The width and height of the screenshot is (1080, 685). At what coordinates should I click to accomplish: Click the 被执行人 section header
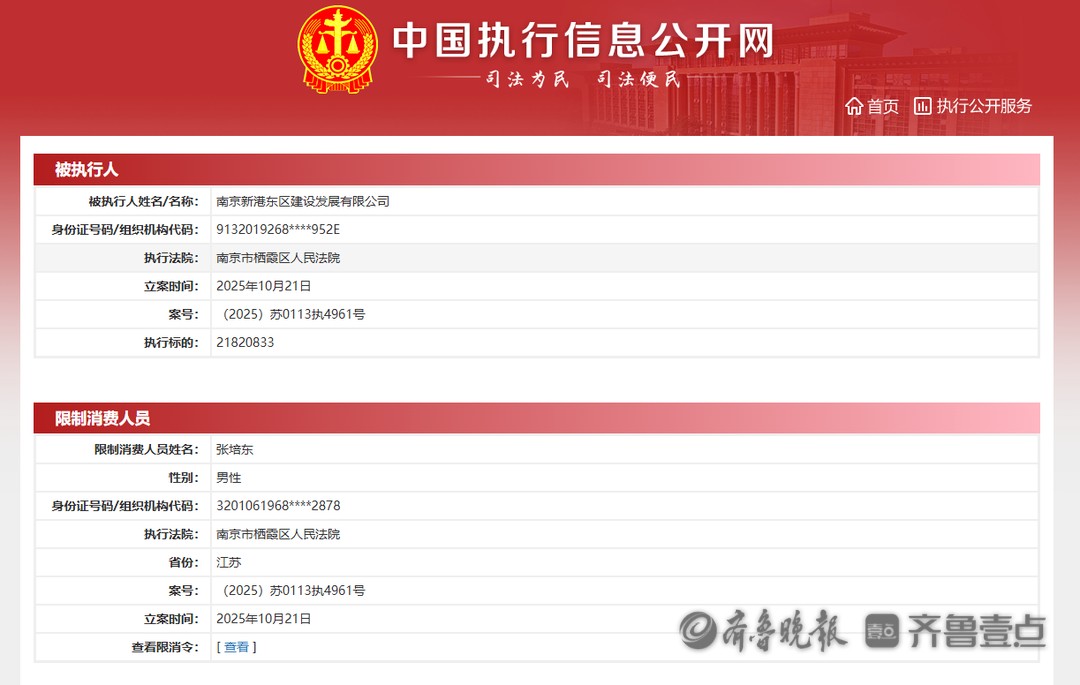pyautogui.click(x=87, y=170)
